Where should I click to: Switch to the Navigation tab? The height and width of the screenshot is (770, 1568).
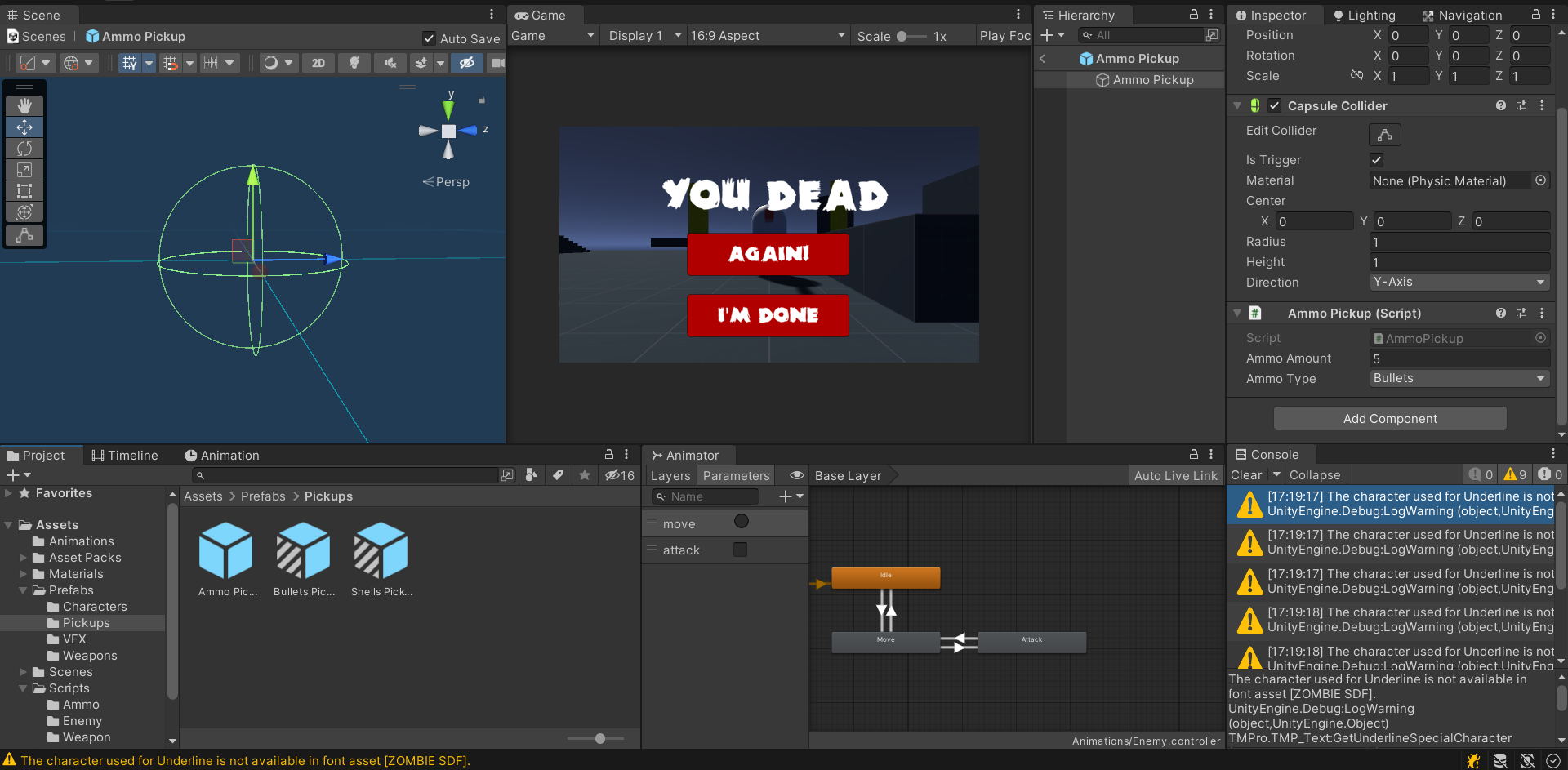click(1462, 16)
